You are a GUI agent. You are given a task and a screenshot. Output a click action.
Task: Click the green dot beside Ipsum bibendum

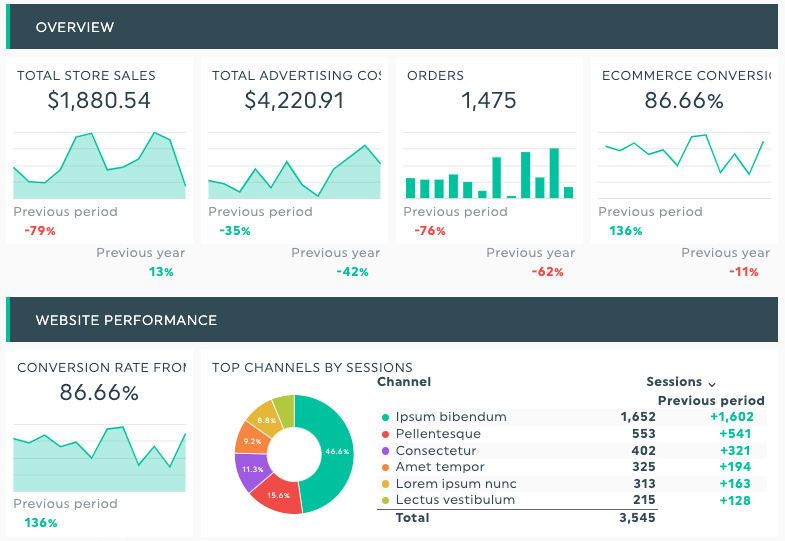coord(385,417)
